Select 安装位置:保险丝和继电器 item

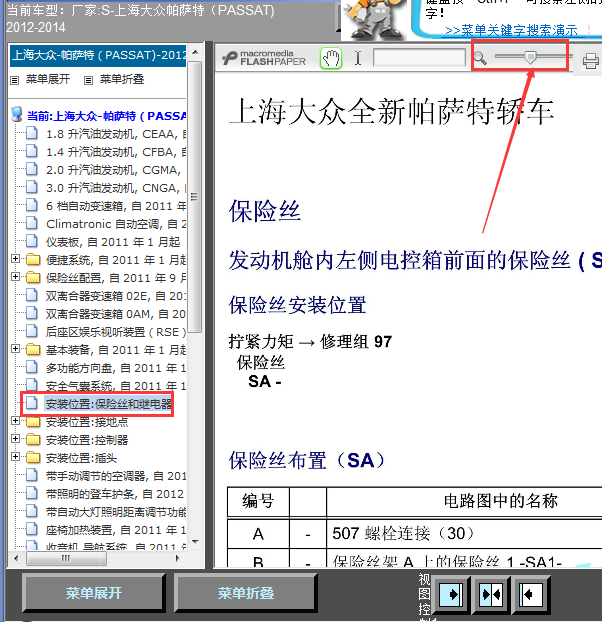pos(109,404)
